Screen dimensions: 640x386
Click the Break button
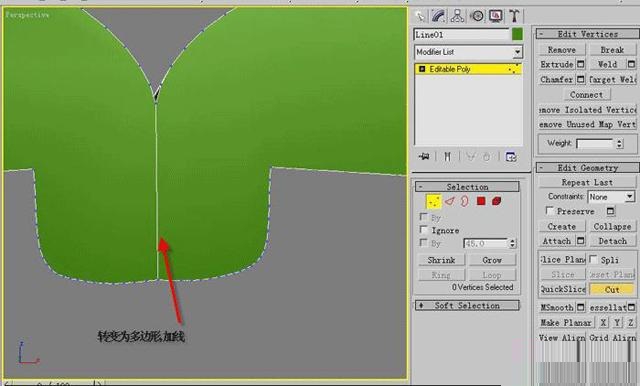coord(612,50)
